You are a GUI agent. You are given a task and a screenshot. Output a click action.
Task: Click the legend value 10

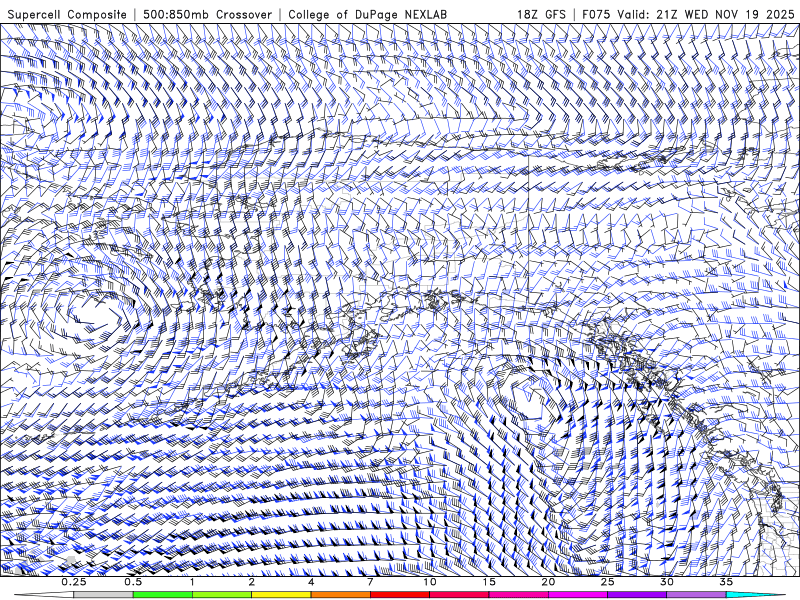click(430, 582)
